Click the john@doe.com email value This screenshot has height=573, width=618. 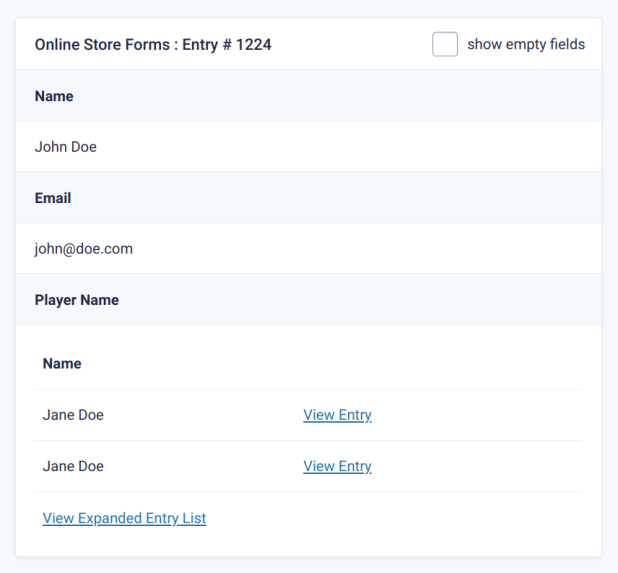point(84,249)
